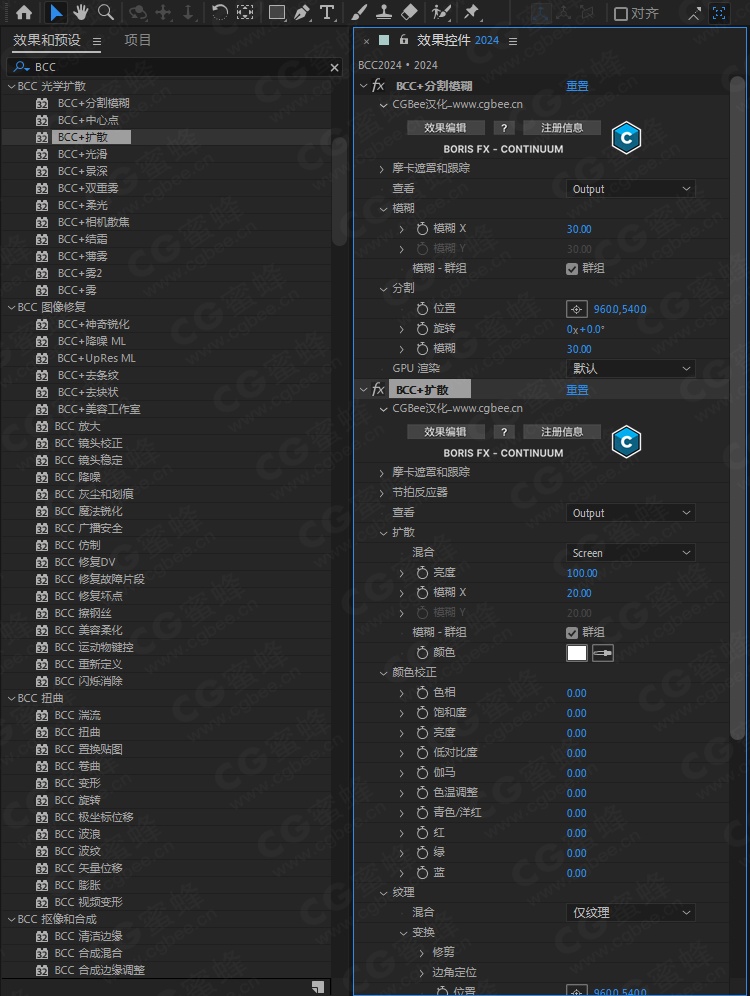
Task: Select BCC 镜头校正 preset
Action: [88, 443]
